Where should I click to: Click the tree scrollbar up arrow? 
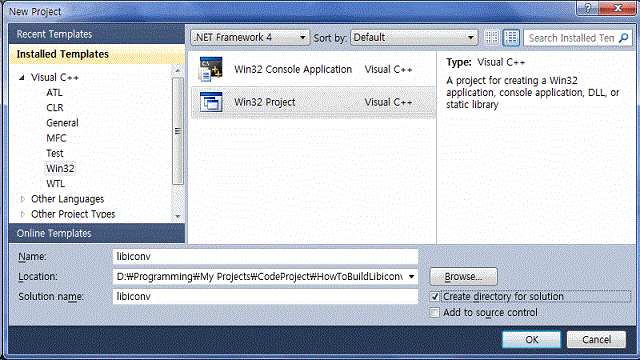(x=178, y=71)
